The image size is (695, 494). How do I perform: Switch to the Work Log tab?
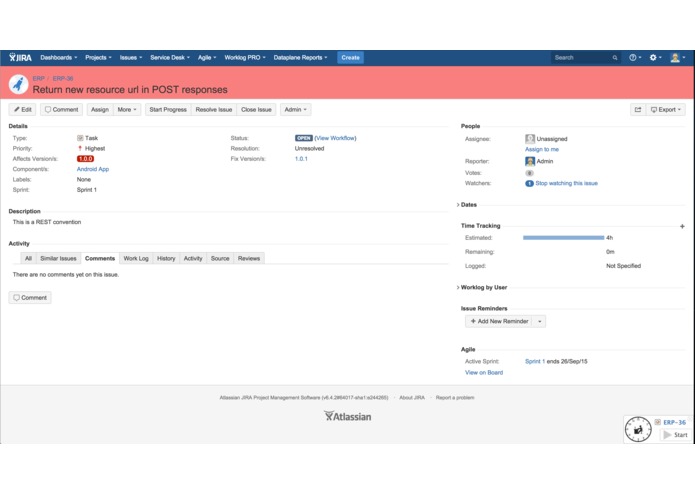[x=136, y=258]
